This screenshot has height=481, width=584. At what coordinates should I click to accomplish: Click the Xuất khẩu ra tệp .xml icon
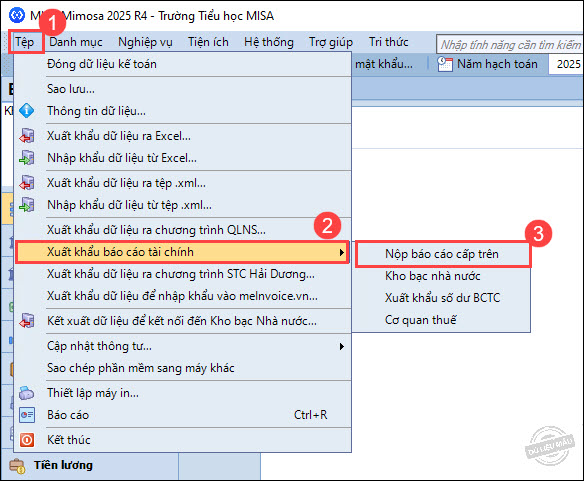tap(26, 183)
